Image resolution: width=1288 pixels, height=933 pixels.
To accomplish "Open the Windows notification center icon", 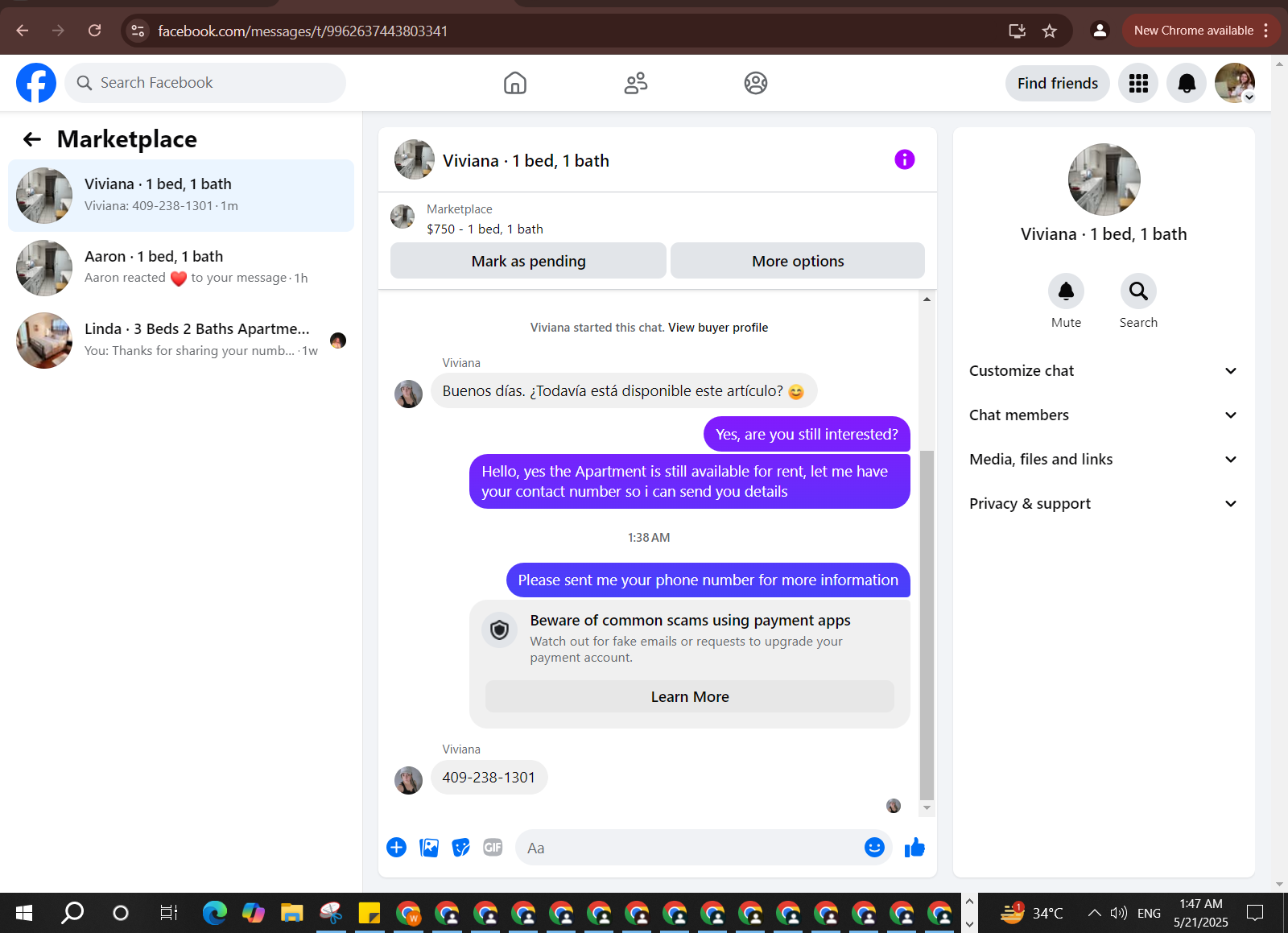I will [x=1255, y=913].
